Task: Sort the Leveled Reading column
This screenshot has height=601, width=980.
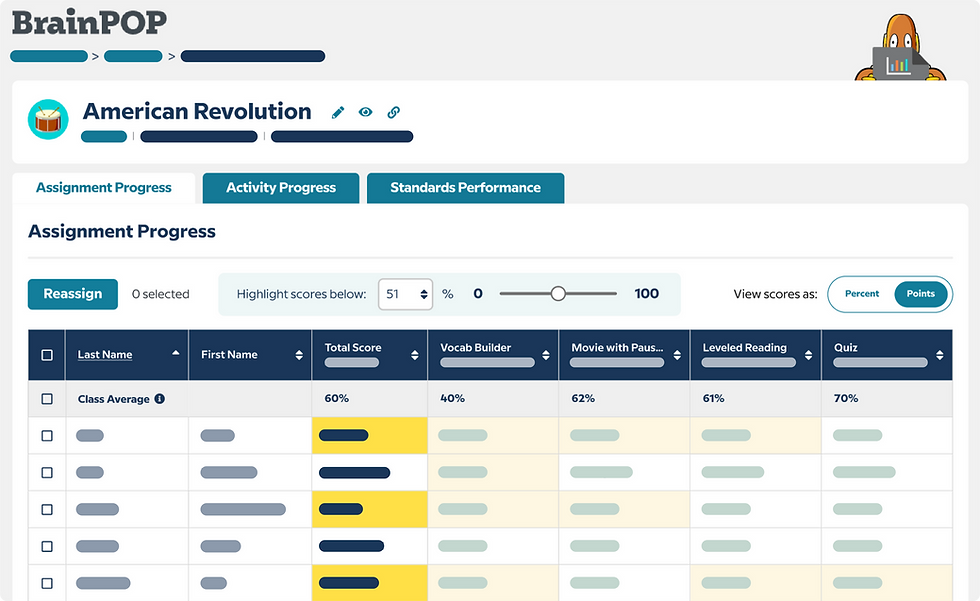Action: click(808, 355)
